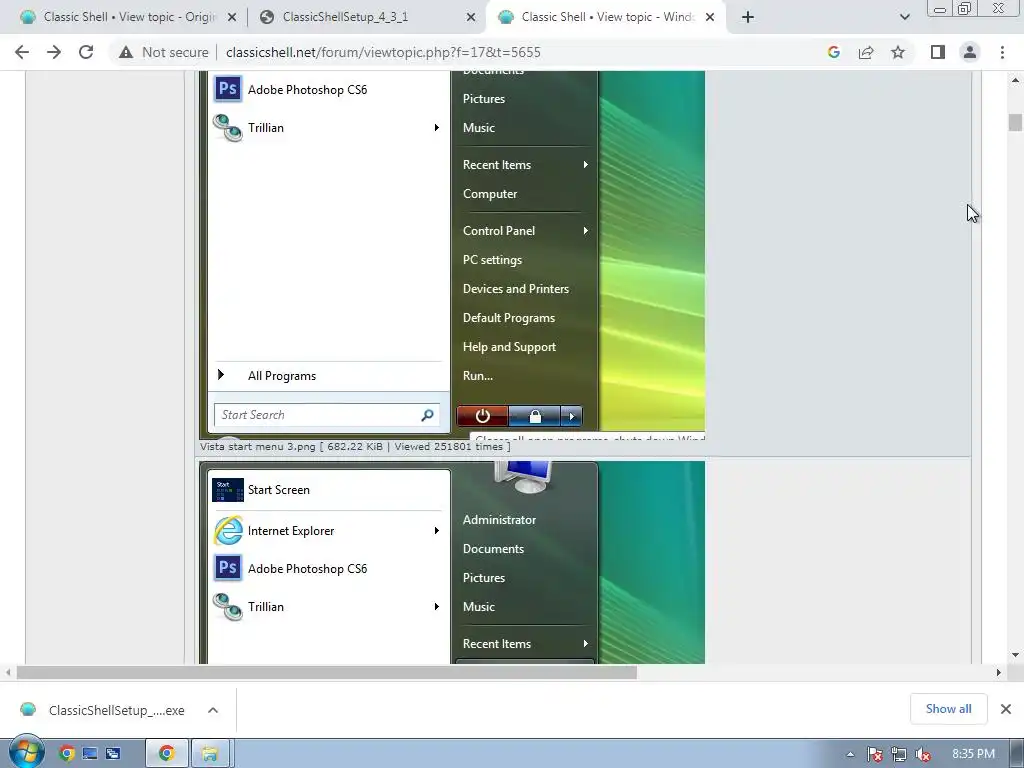Click Run... in the menu image
Image resolution: width=1024 pixels, height=768 pixels.
(x=477, y=376)
